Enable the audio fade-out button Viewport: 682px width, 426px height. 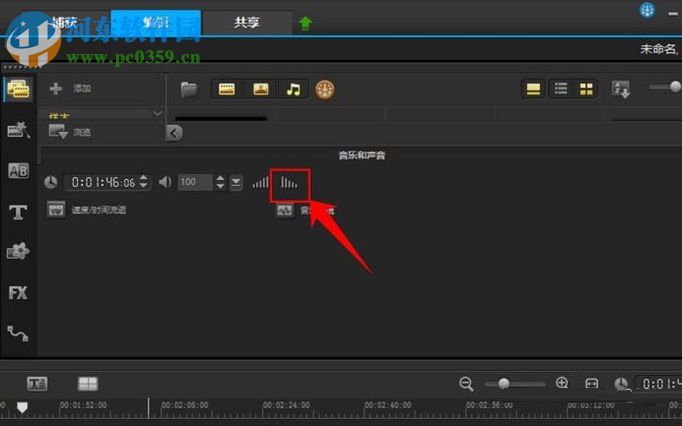[289, 183]
